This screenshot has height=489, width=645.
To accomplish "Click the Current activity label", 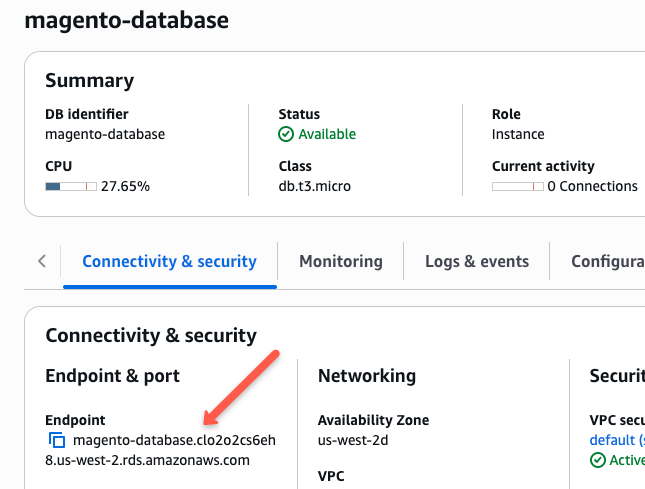I will point(543,166).
